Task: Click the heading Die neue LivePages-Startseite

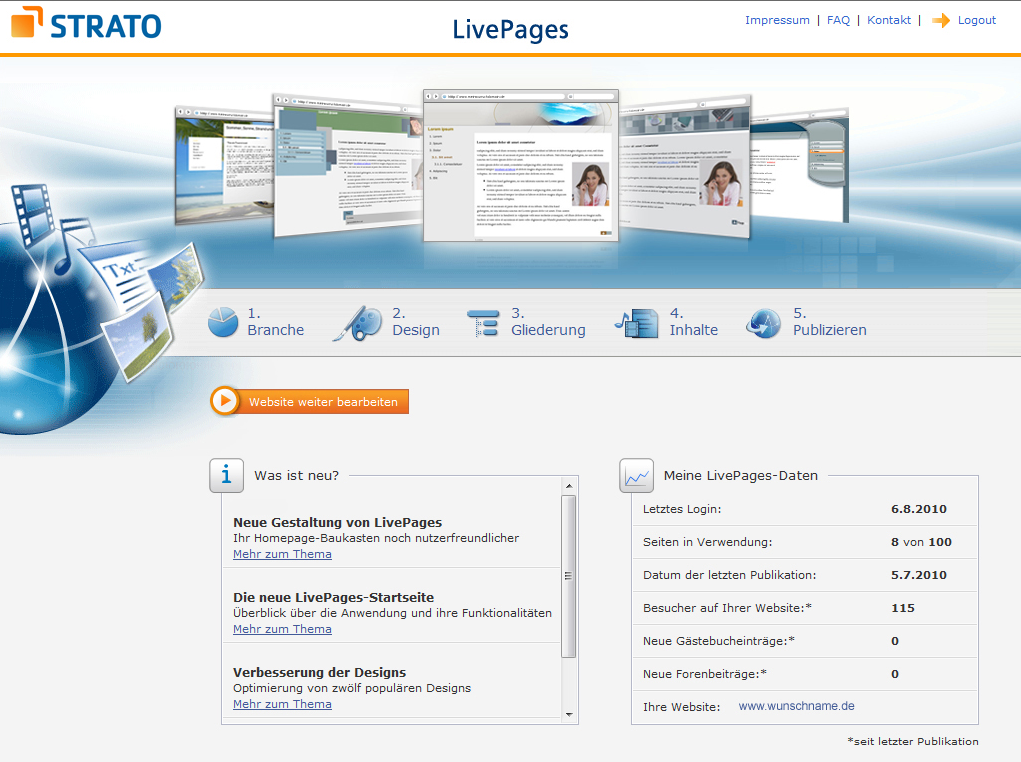Action: [333, 597]
